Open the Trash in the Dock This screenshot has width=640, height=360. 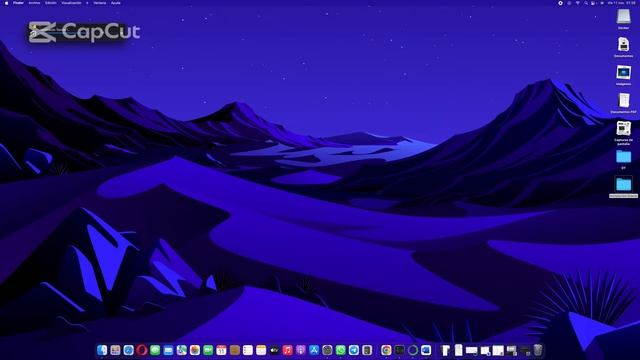click(x=538, y=350)
